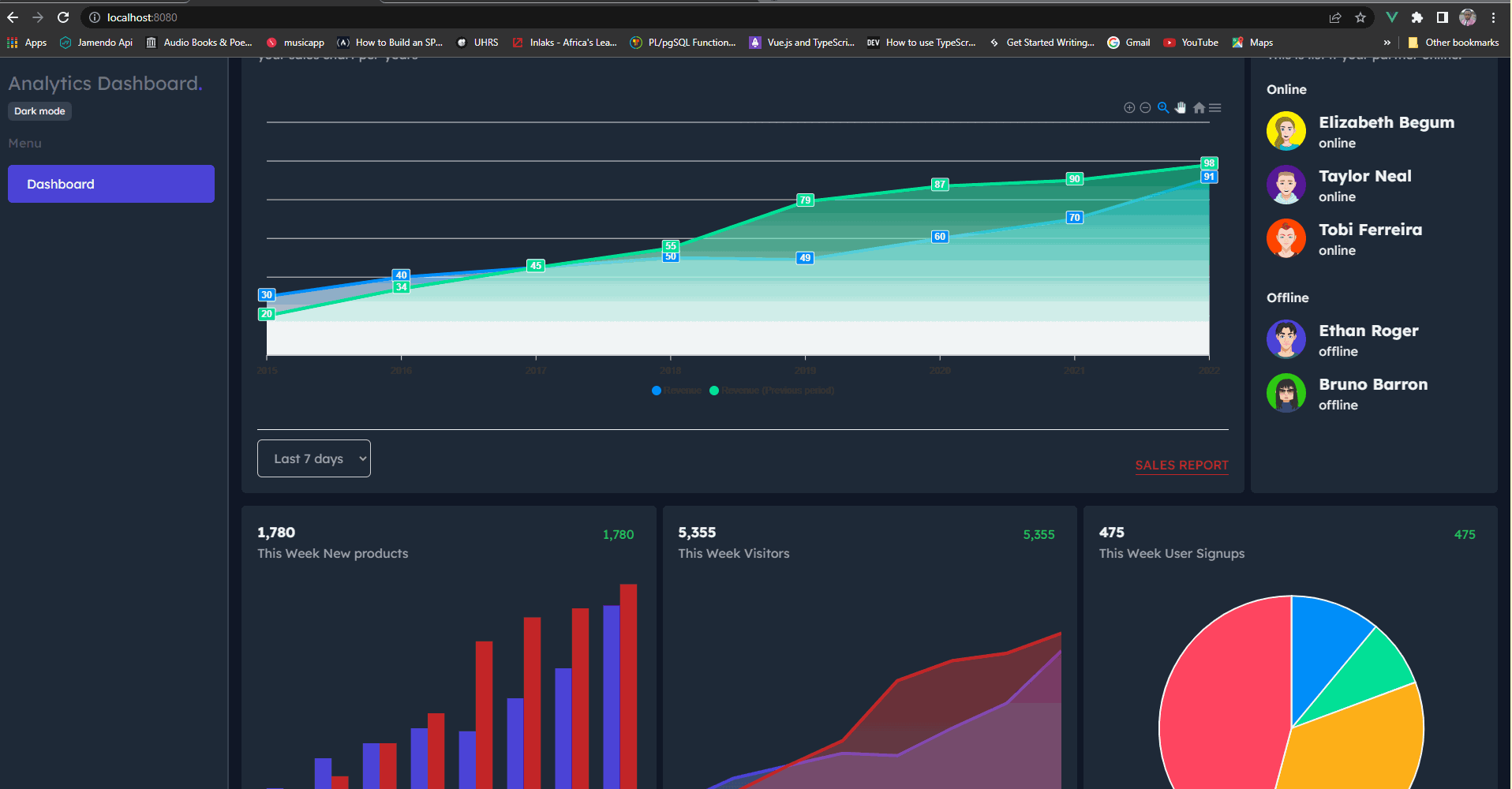Toggle the Dark mode button

[x=39, y=111]
